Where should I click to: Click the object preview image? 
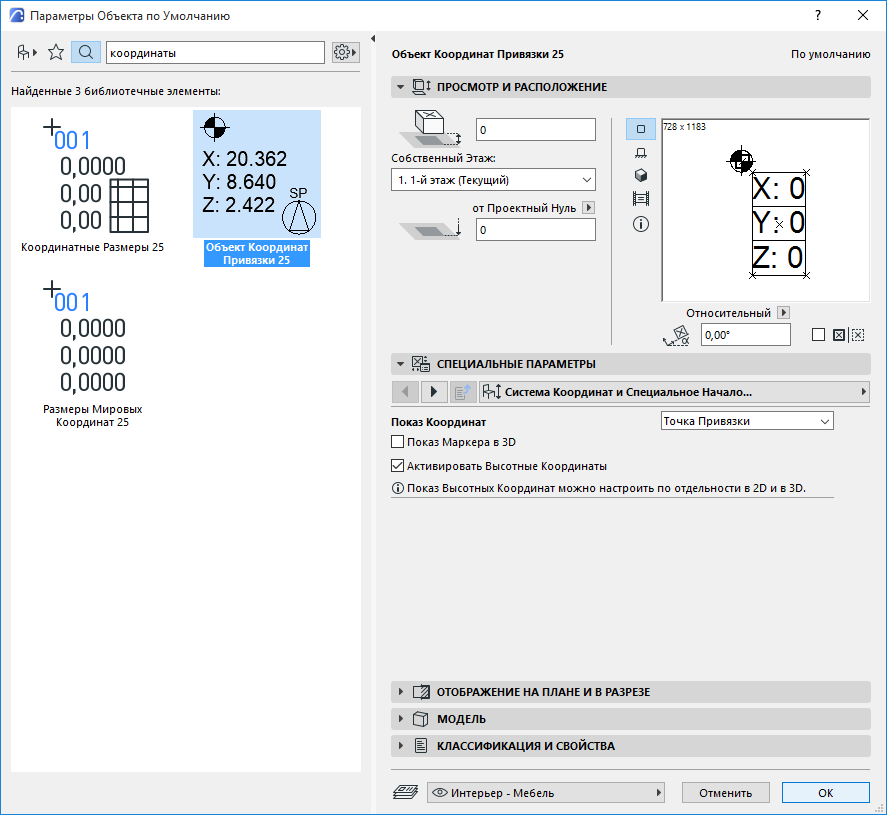click(765, 210)
